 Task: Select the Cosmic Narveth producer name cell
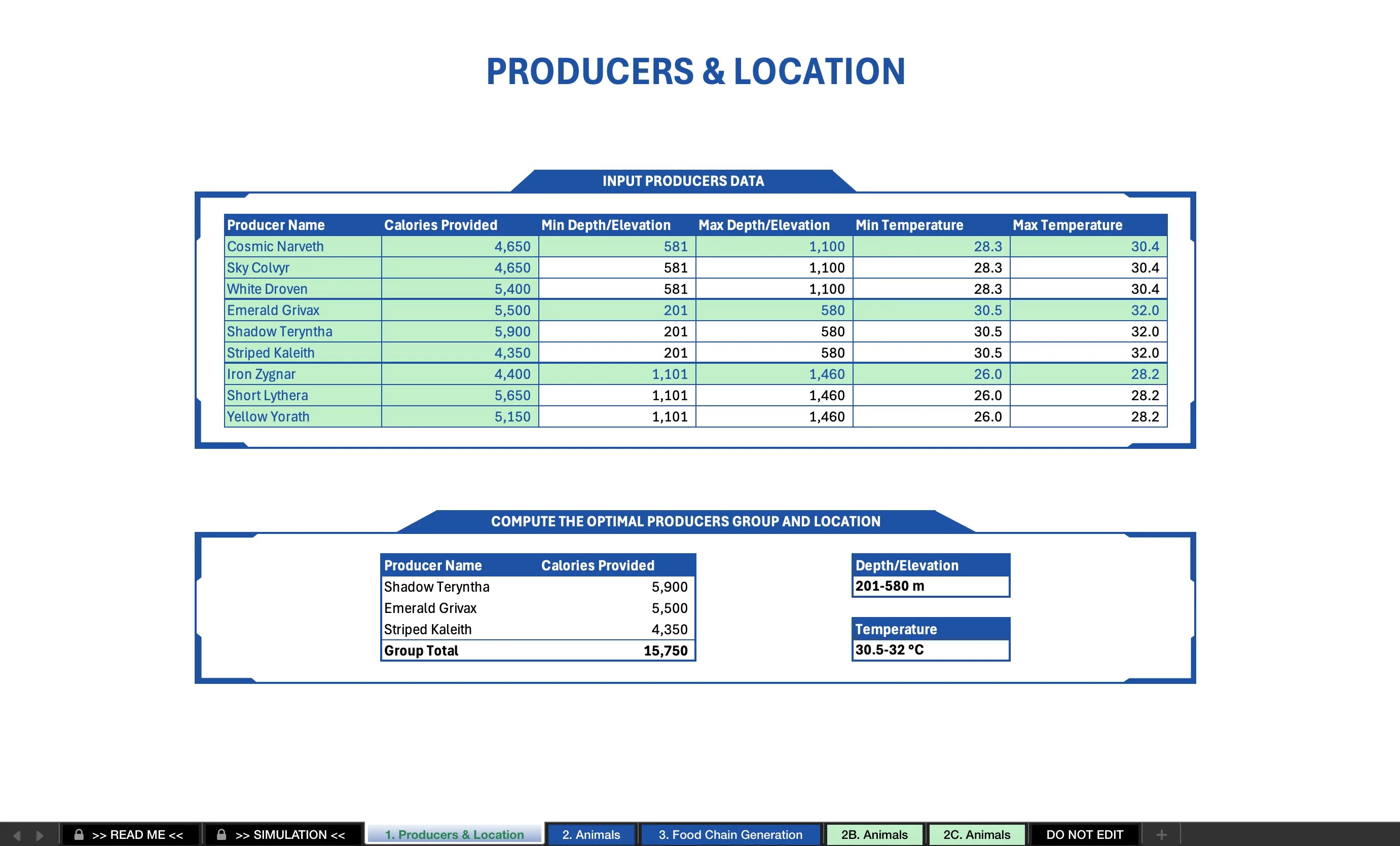tap(302, 246)
